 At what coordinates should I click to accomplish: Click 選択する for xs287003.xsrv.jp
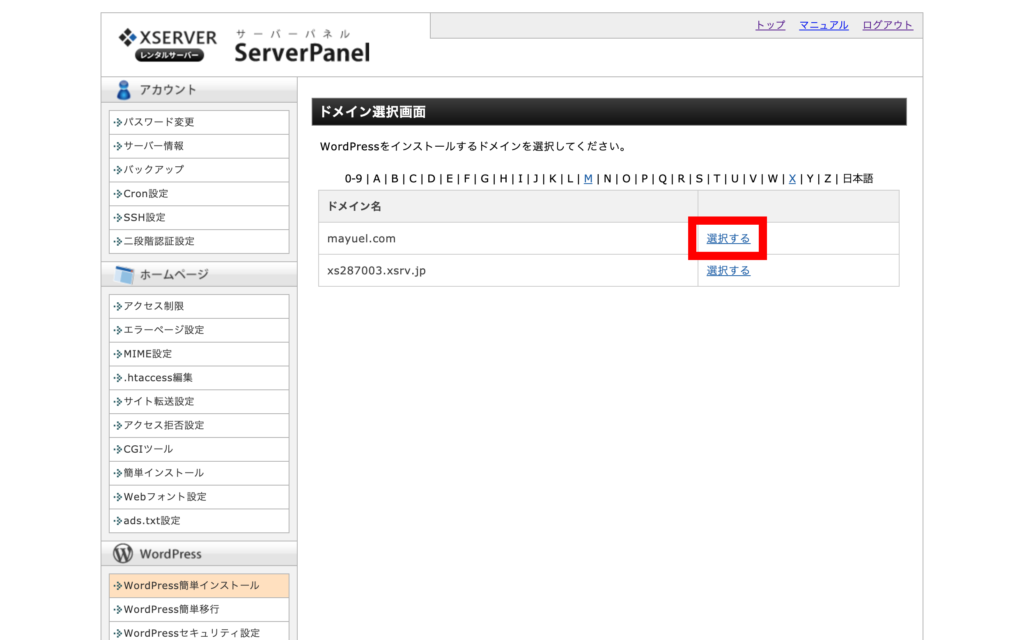(x=728, y=271)
